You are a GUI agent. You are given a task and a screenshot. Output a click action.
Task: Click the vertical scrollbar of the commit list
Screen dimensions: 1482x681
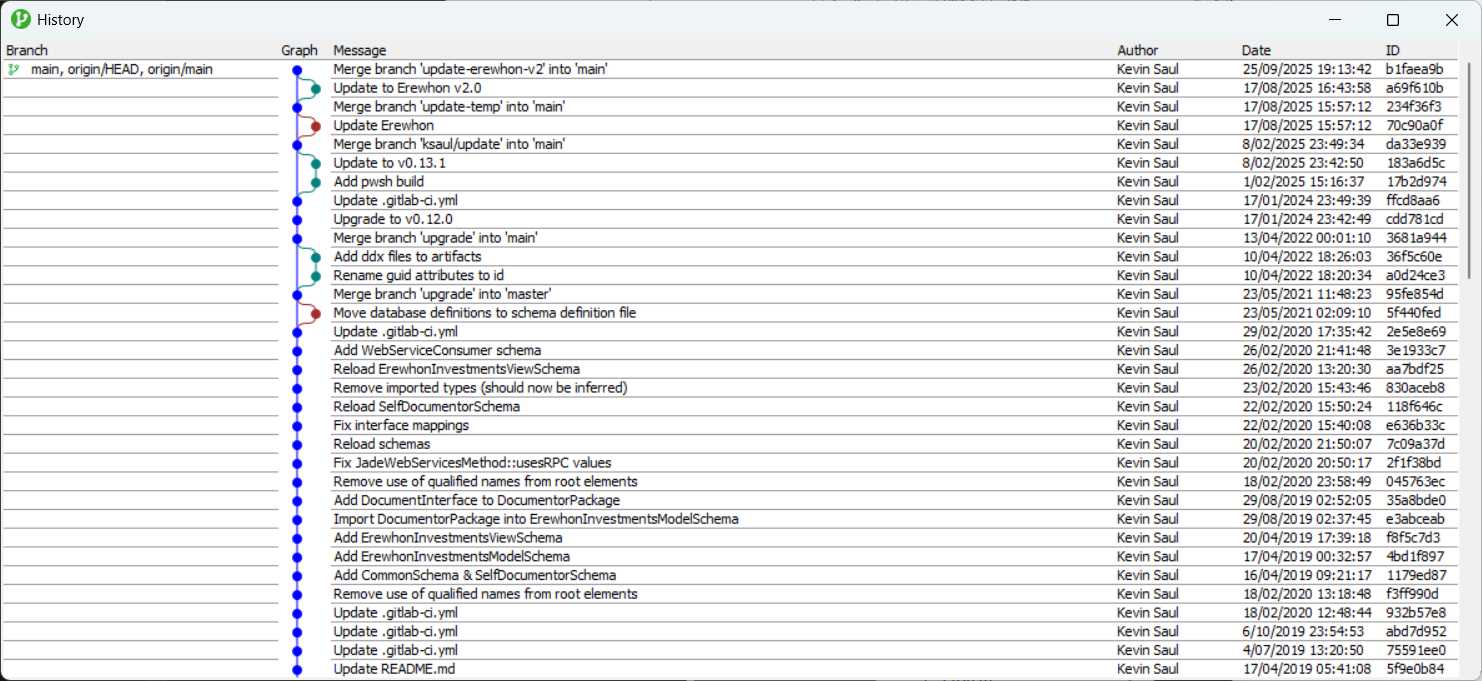[x=1468, y=300]
